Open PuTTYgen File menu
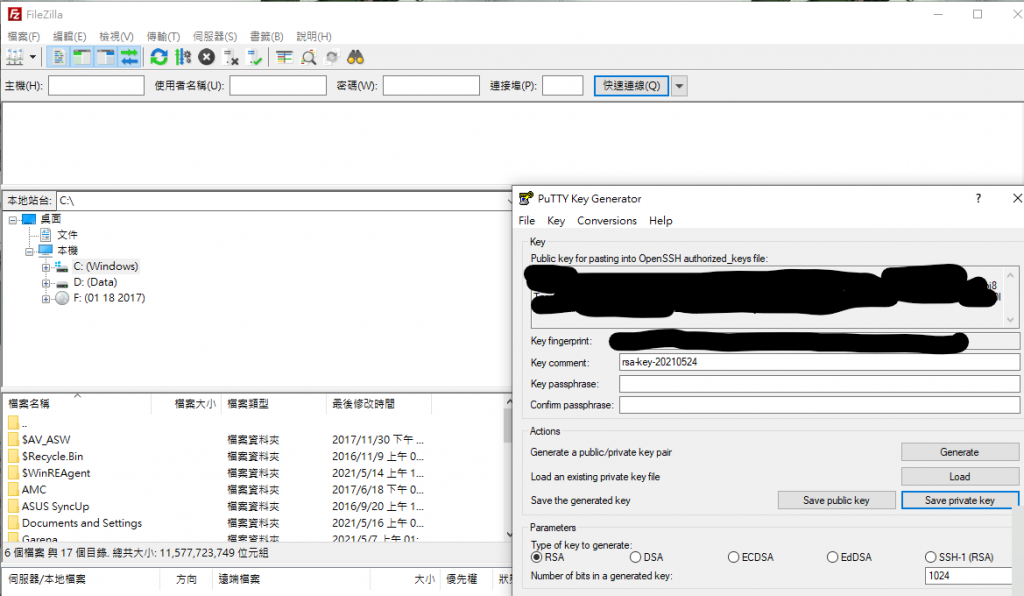 pos(527,221)
